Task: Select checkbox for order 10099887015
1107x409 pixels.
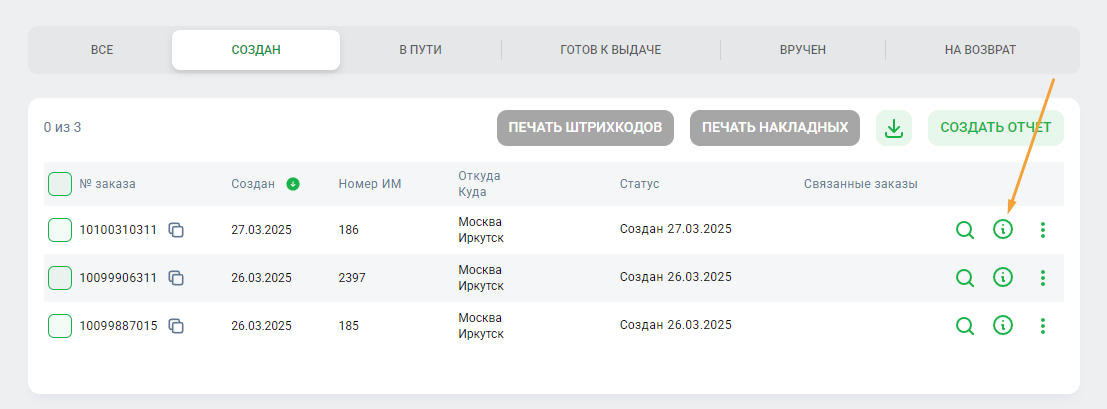Action: [60, 326]
